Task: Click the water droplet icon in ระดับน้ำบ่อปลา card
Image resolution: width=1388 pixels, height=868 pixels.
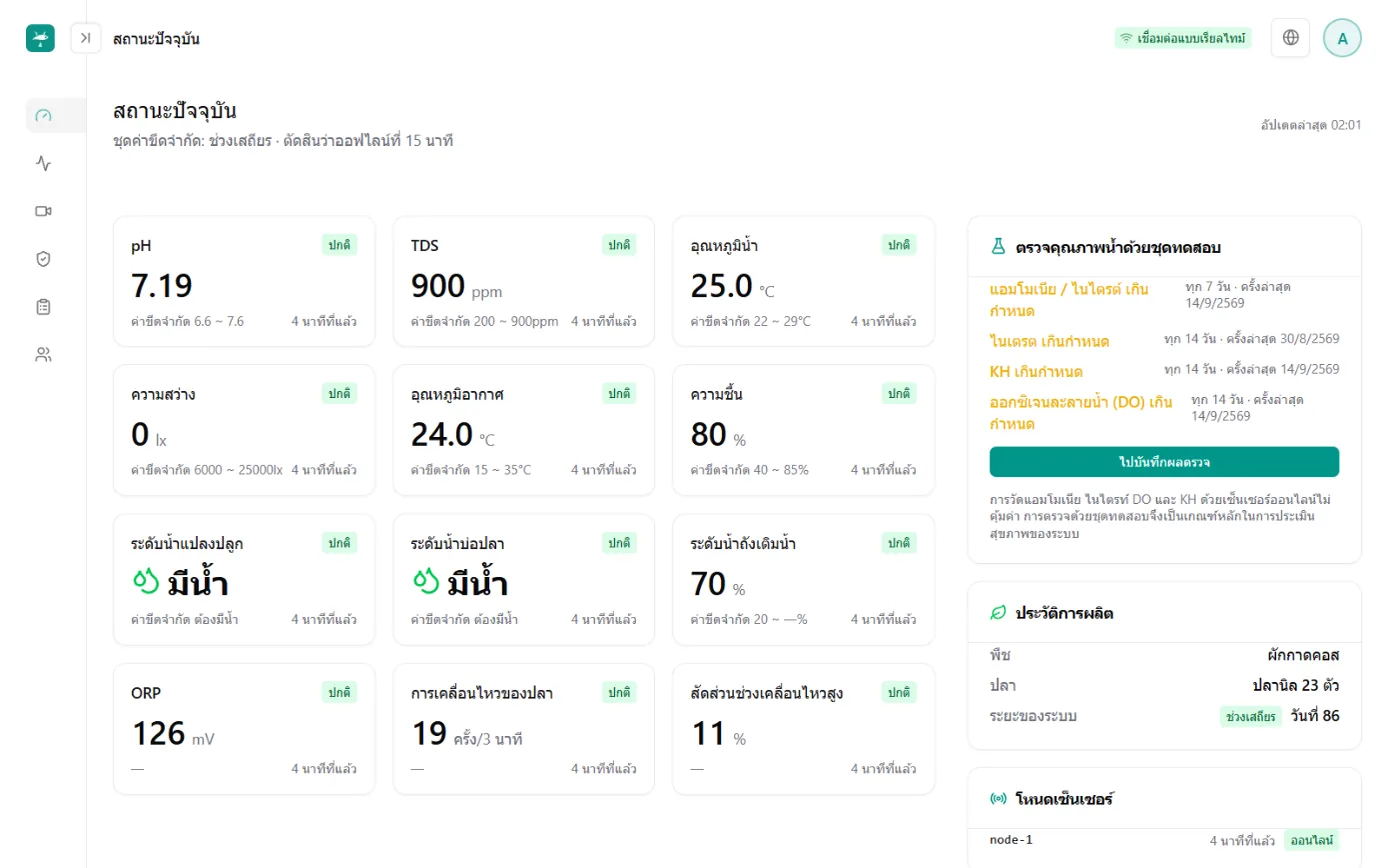Action: [426, 581]
